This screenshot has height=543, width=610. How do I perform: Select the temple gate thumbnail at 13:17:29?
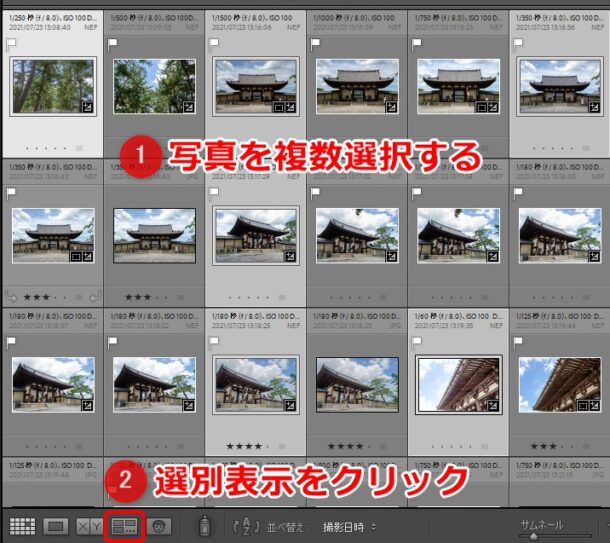click(254, 236)
